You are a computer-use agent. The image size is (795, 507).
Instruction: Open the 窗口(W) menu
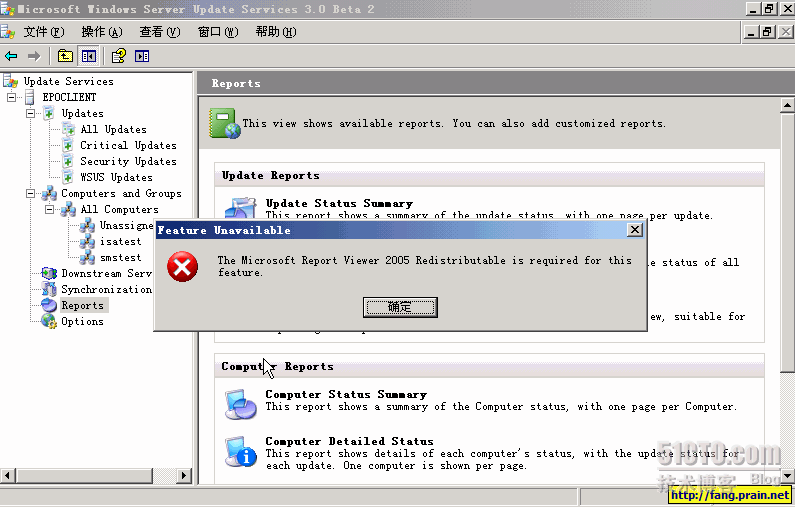point(218,32)
